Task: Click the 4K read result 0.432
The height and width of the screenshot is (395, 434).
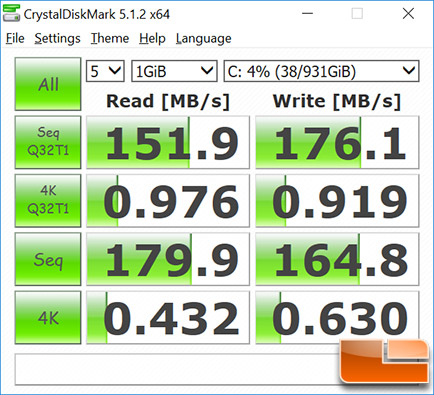Action: point(168,318)
